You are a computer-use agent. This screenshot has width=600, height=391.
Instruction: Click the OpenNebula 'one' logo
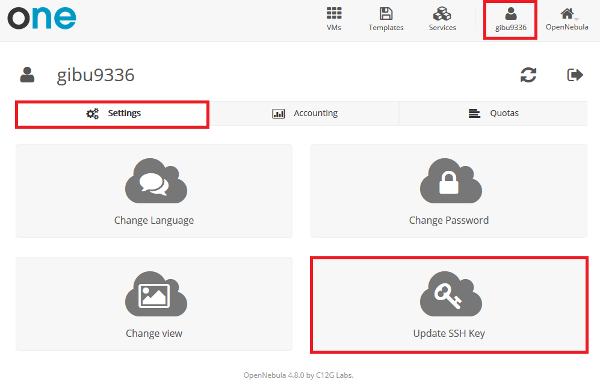(42, 18)
